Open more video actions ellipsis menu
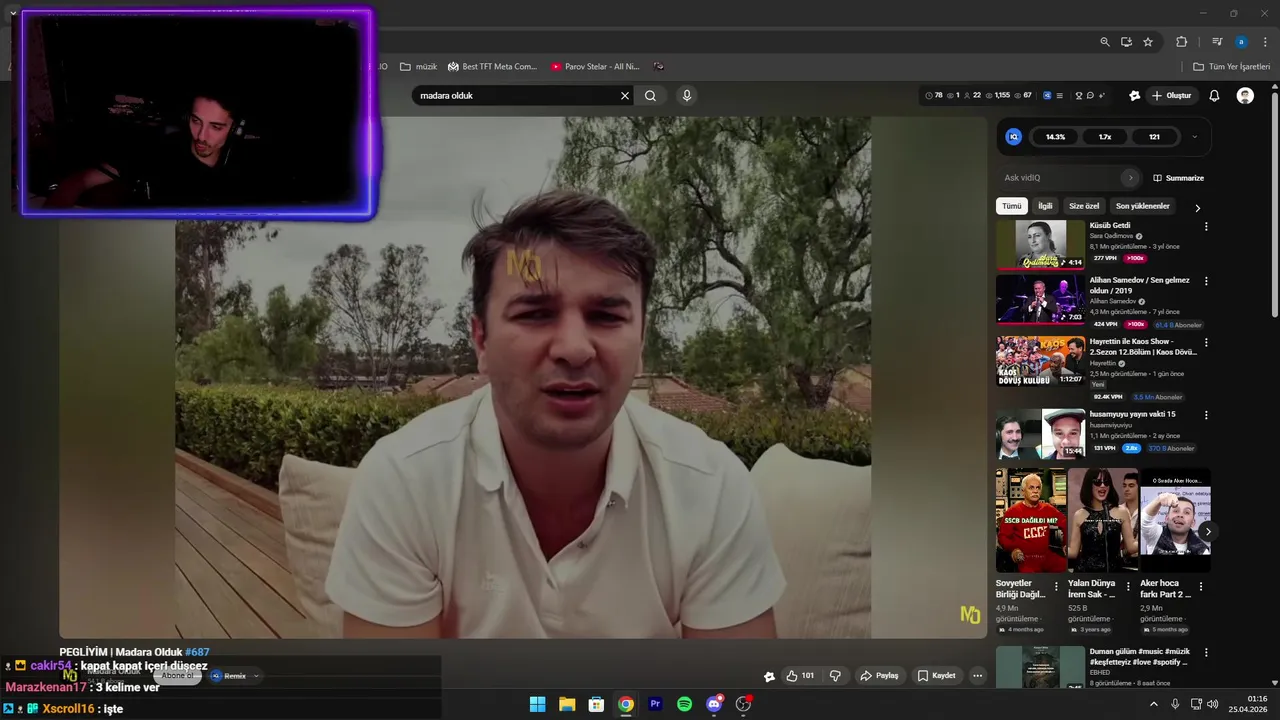The image size is (1280, 720). (x=978, y=676)
